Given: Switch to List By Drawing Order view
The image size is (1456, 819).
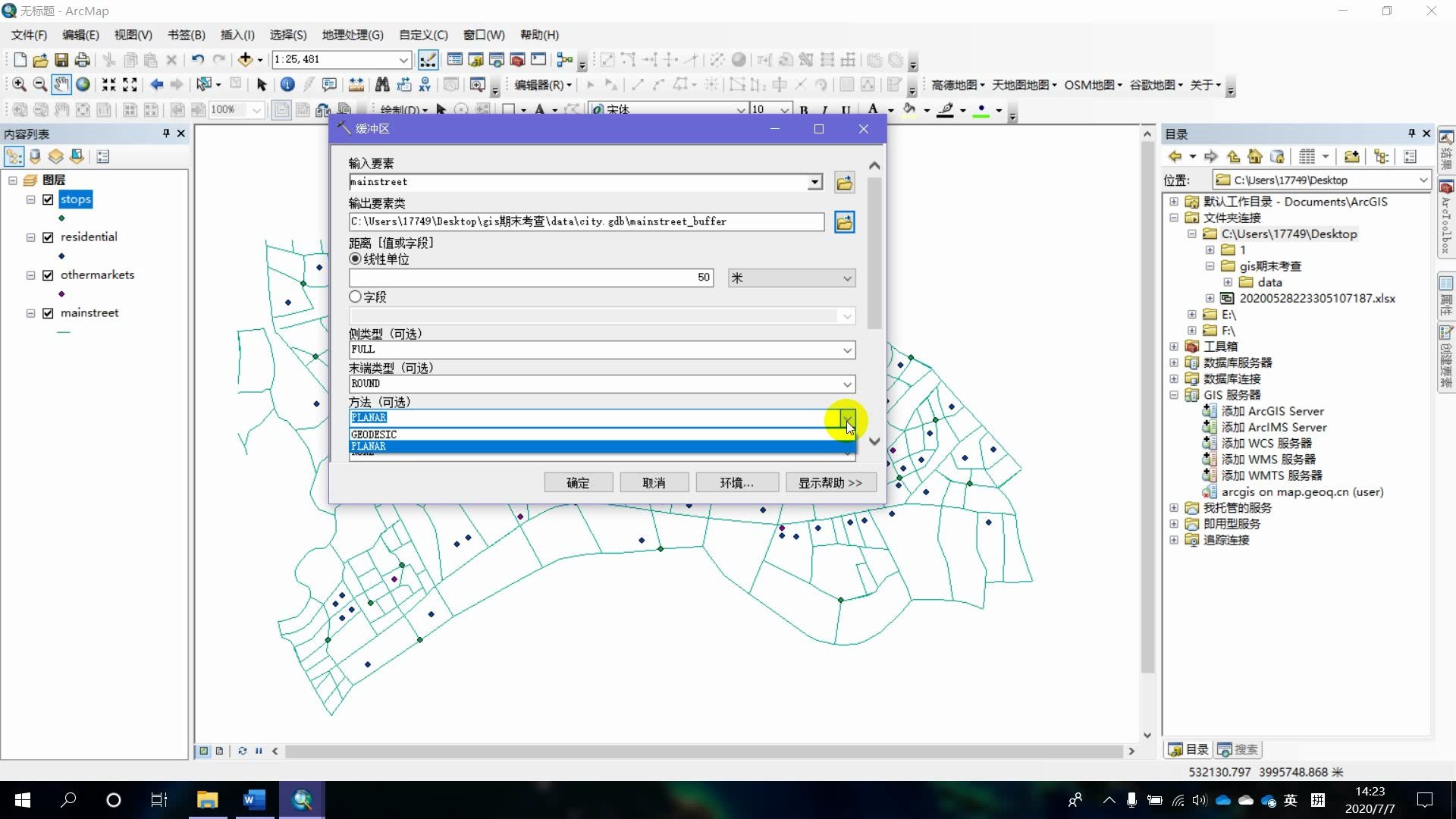Looking at the screenshot, I should (14, 157).
